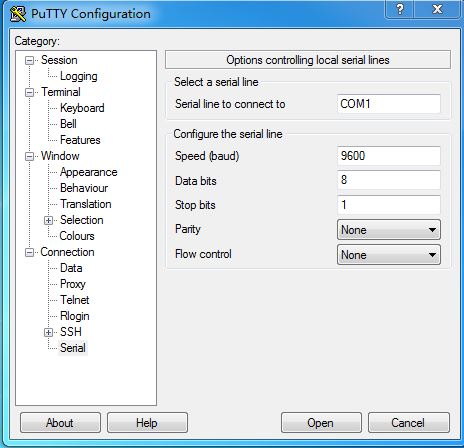This screenshot has width=464, height=448.
Task: Close the PuTTY Configuration window
Action: (437, 9)
